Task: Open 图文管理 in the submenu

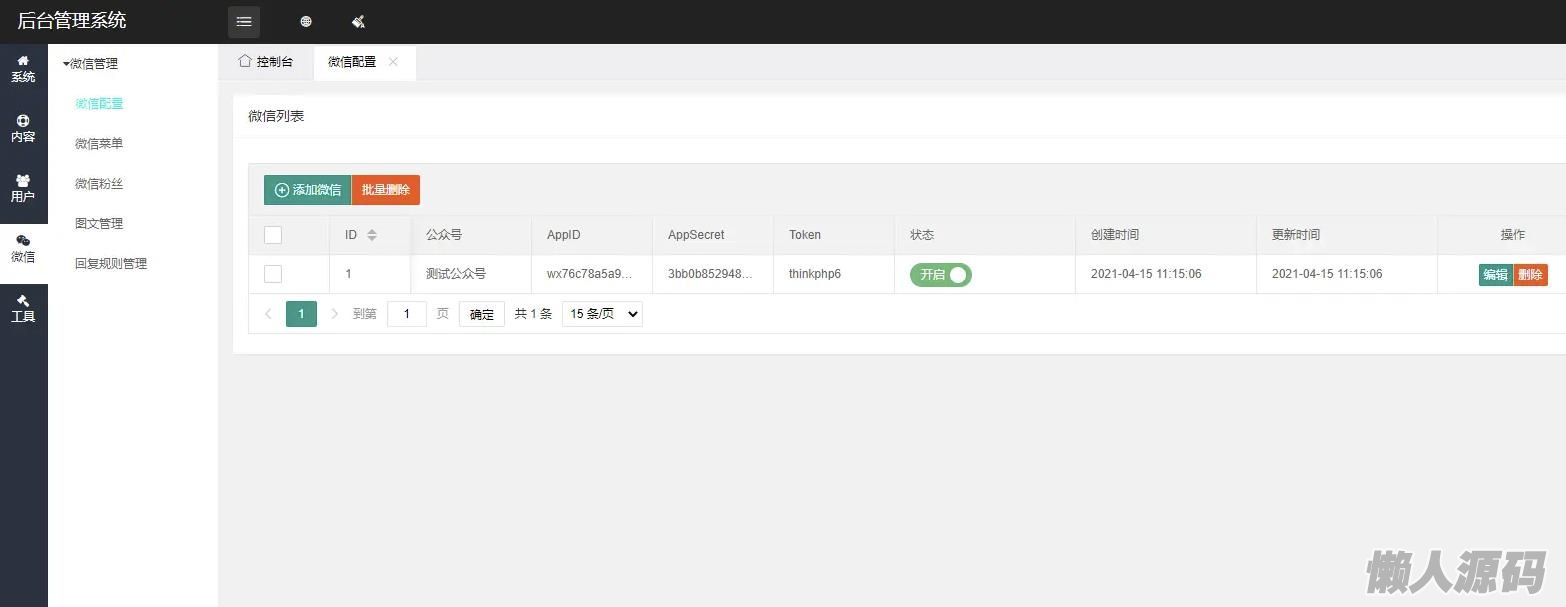Action: tap(99, 223)
